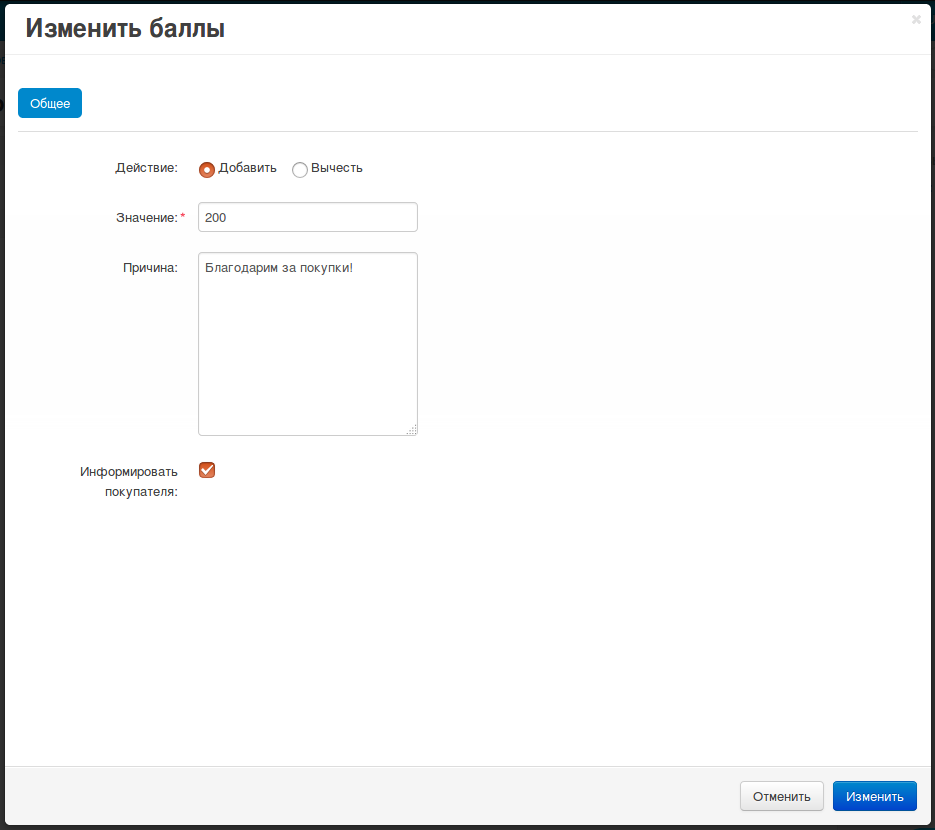Image resolution: width=935 pixels, height=830 pixels.
Task: Place cursor in Благодарим за покупки text
Action: [x=278, y=268]
